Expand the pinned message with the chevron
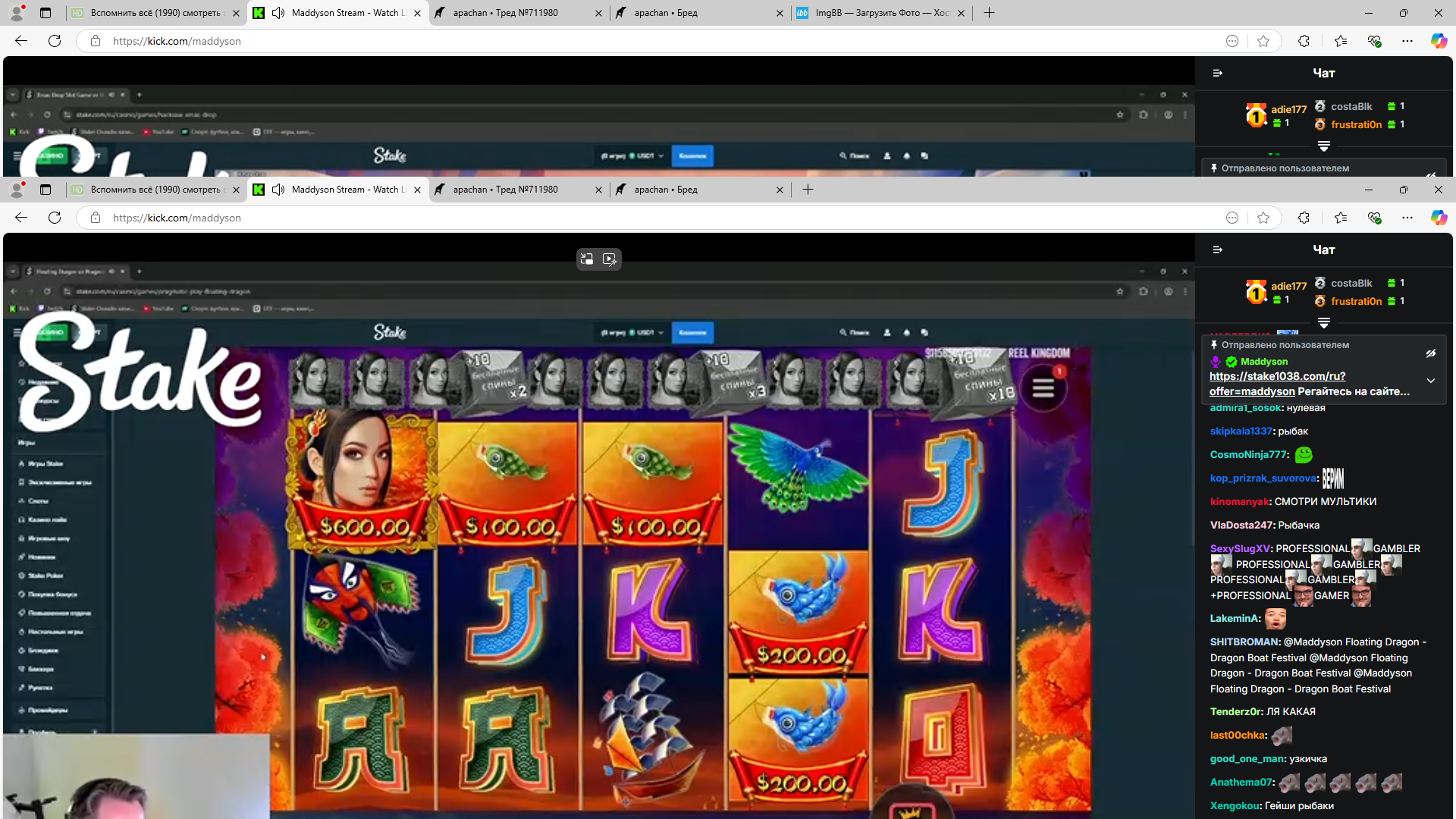This screenshot has width=1456, height=819. point(1430,381)
